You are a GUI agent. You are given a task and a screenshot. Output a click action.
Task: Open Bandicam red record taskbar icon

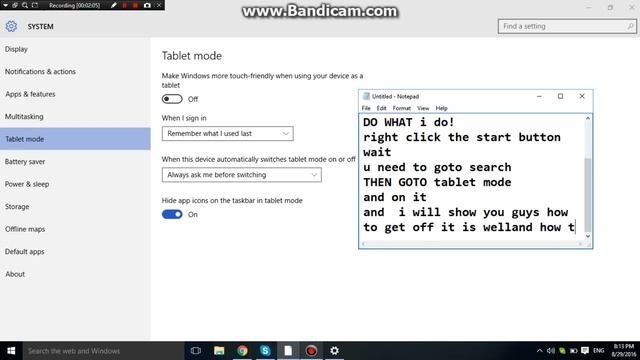point(311,351)
